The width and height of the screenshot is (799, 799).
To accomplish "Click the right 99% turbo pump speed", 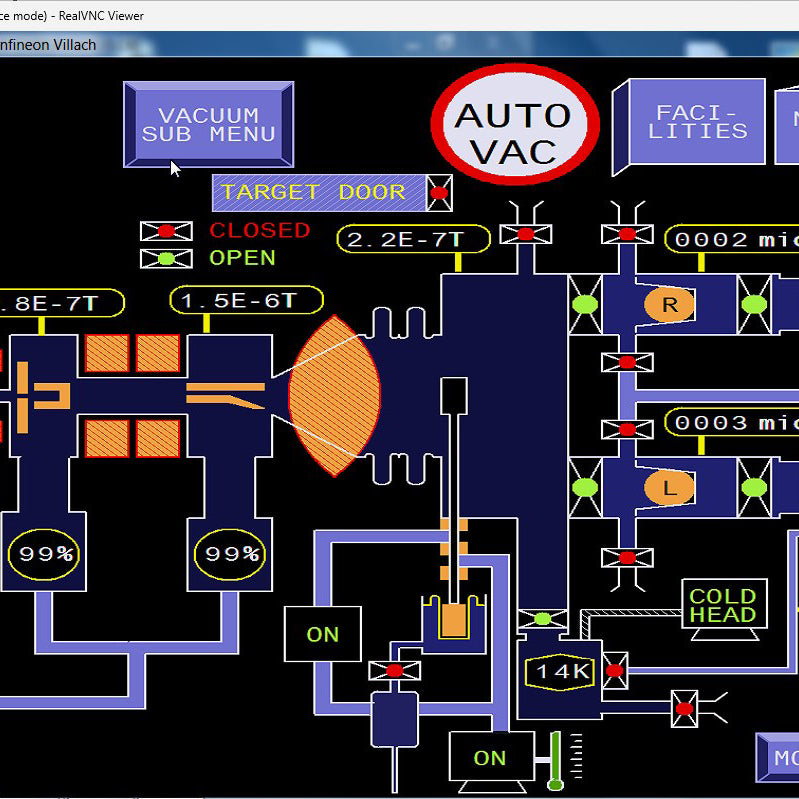I will click(230, 554).
